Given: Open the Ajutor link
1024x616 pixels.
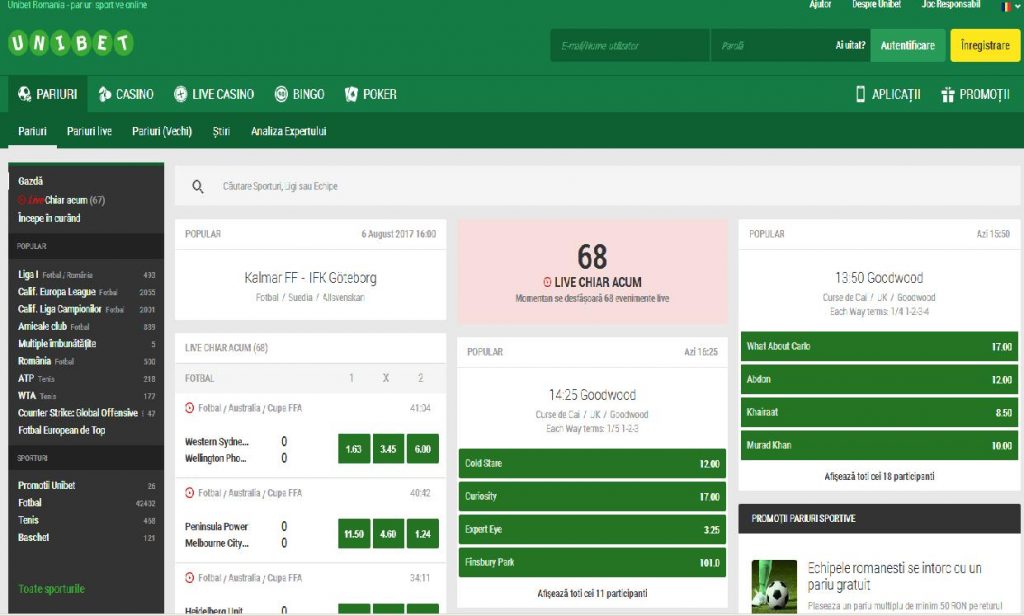Looking at the screenshot, I should coord(820,4).
